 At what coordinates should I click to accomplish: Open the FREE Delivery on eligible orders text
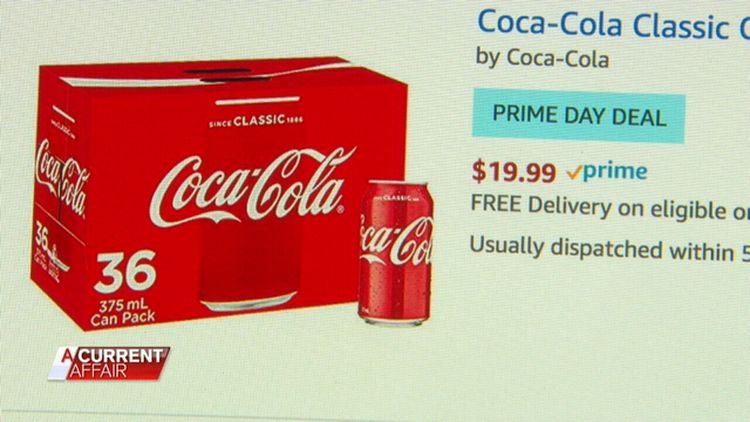(610, 208)
